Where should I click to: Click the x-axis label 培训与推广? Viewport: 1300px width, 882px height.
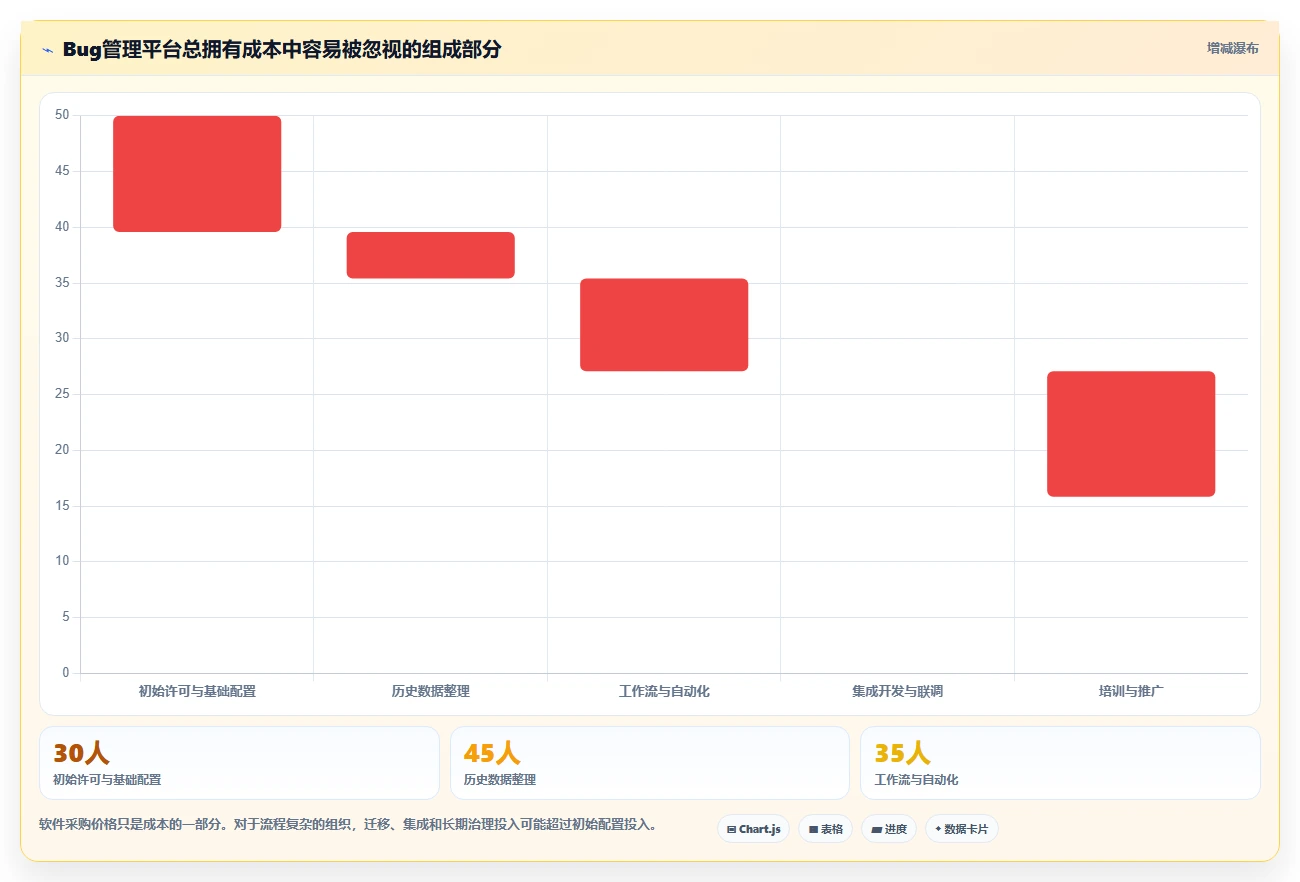pos(1131,691)
